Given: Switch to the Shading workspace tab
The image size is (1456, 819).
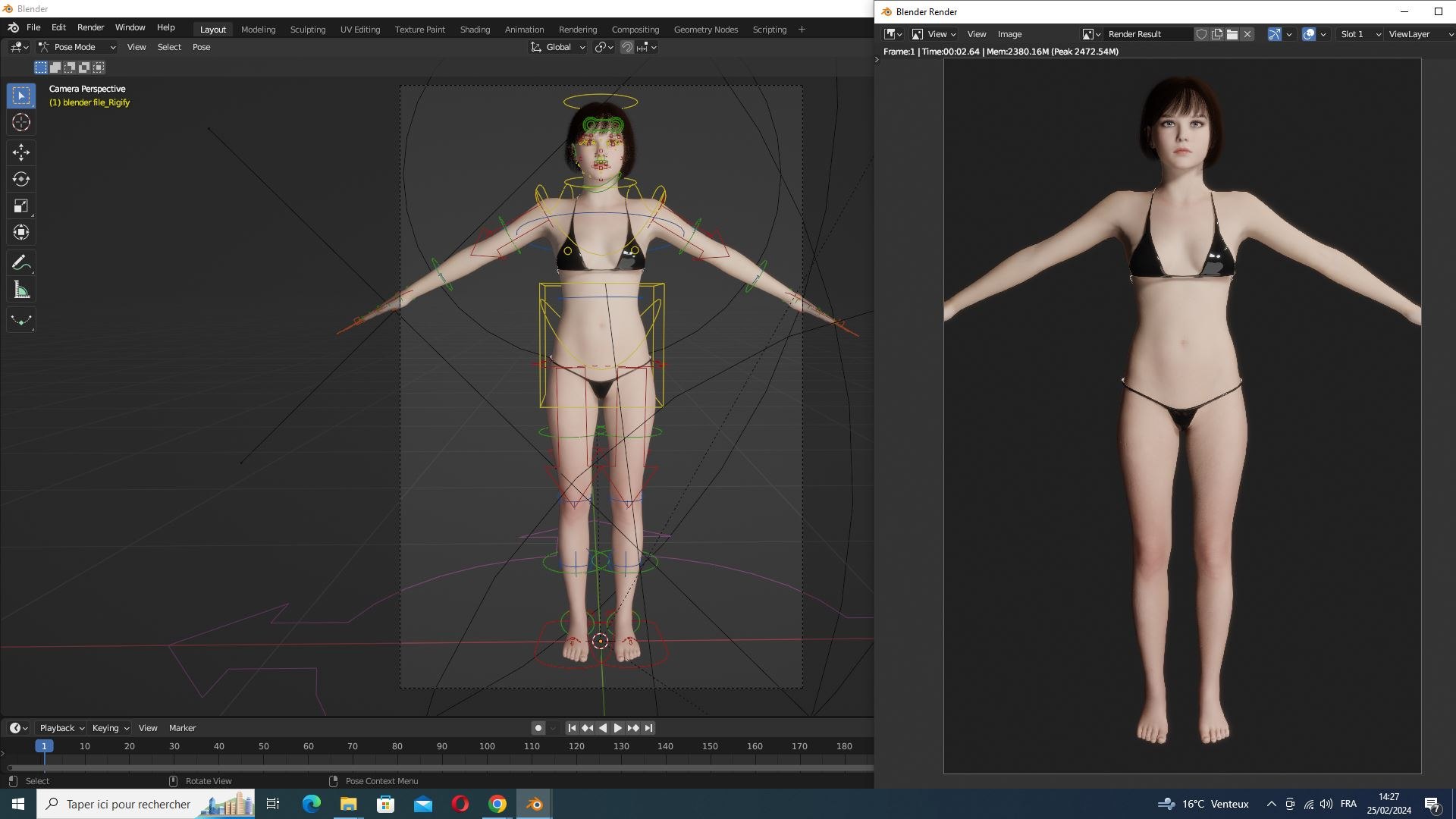Looking at the screenshot, I should [475, 30].
